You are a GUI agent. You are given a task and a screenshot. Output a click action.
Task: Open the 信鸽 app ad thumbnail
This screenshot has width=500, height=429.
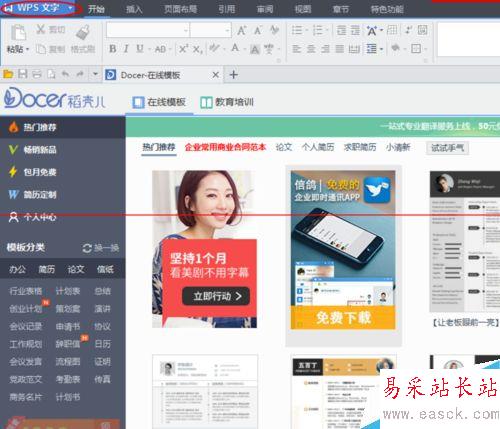343,250
